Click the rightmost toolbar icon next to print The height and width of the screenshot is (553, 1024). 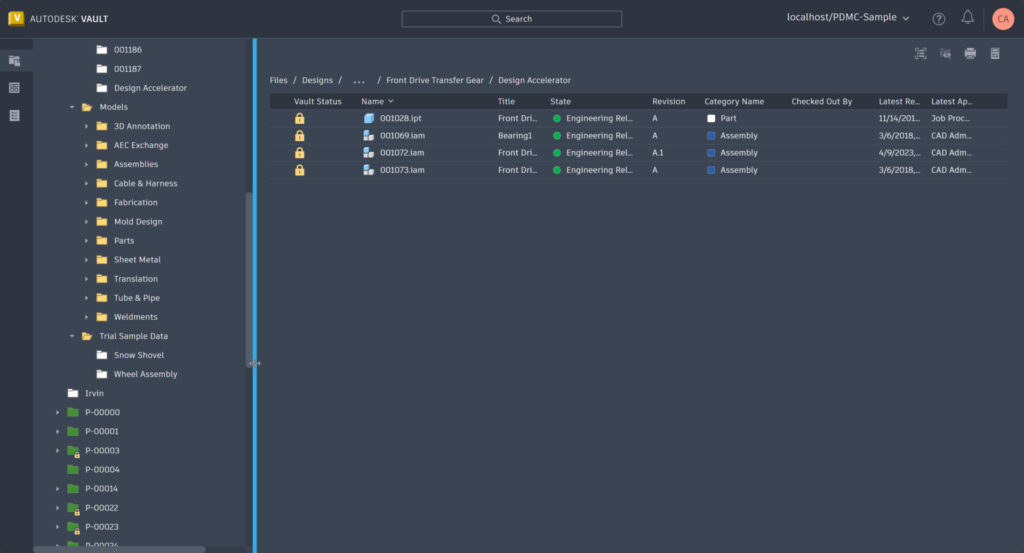click(995, 54)
